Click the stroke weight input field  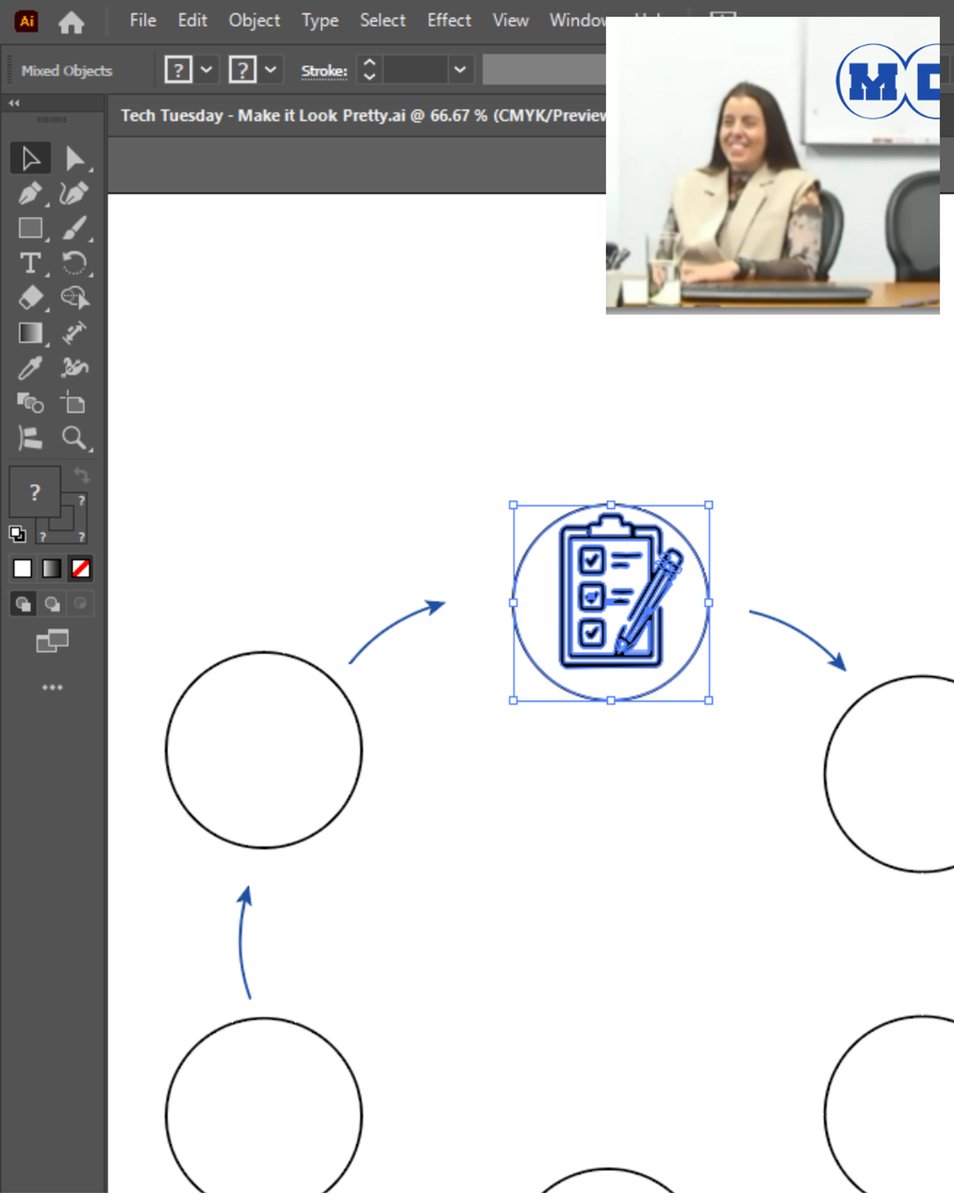coord(416,70)
